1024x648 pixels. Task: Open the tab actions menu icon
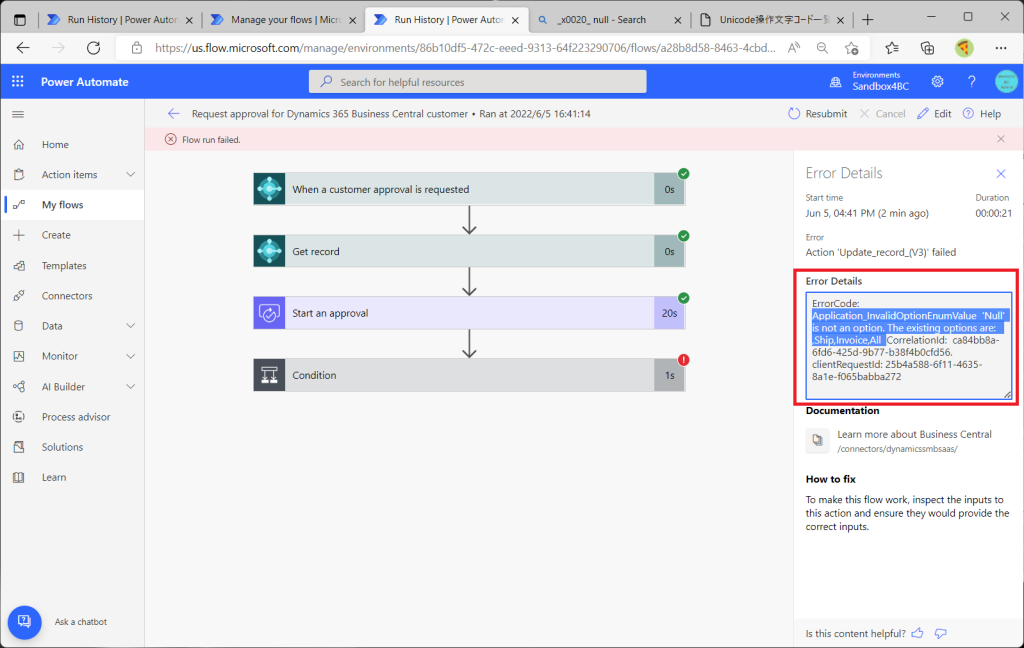point(20,20)
